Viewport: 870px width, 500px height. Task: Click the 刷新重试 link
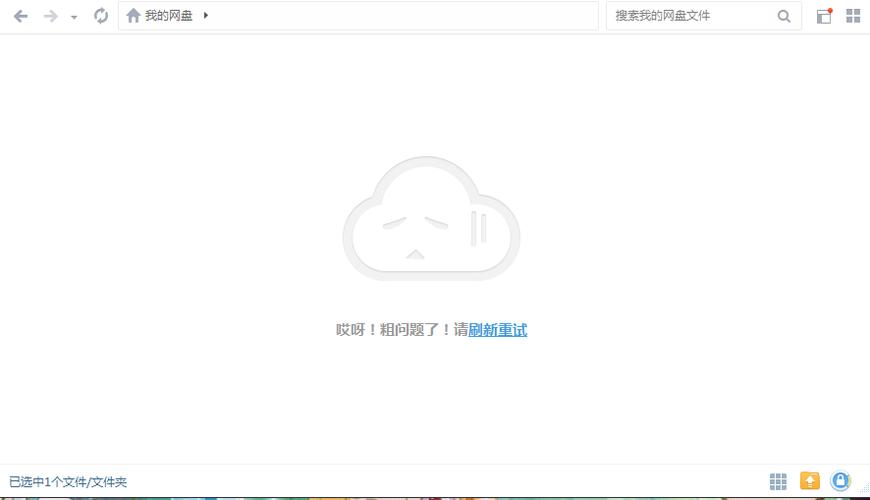click(x=498, y=330)
